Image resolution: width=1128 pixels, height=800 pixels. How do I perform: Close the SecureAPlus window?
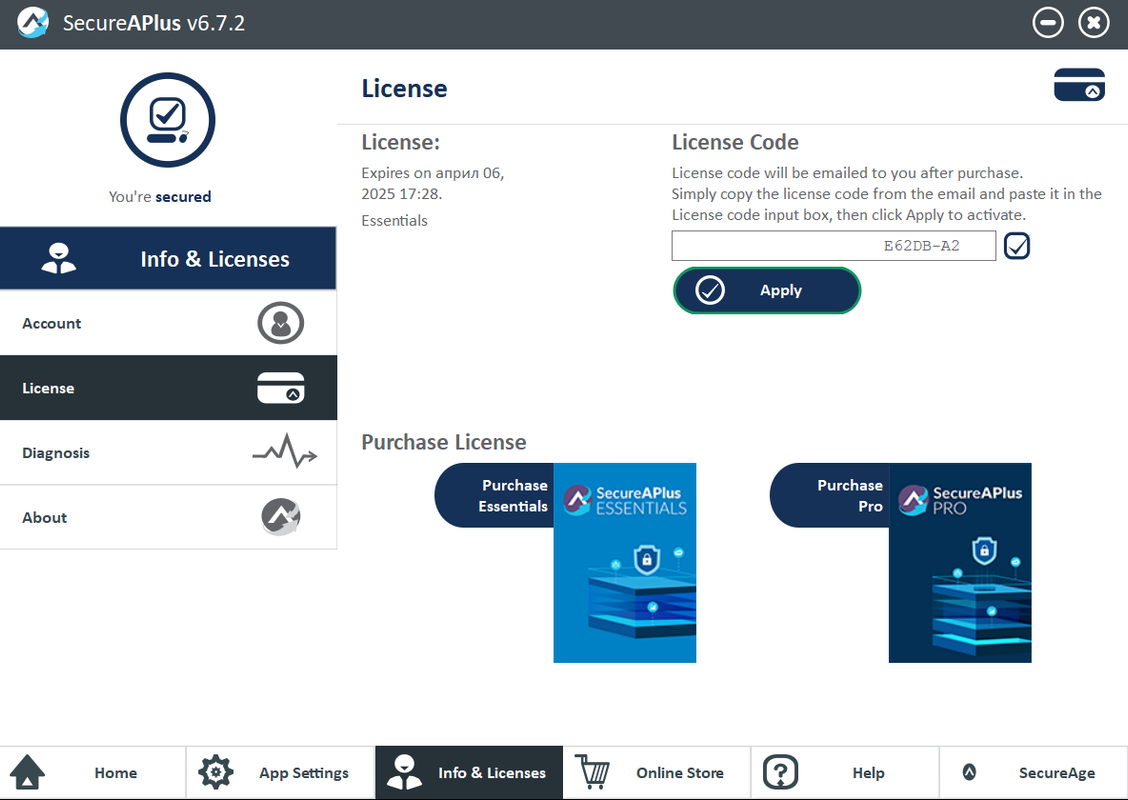coord(1093,23)
